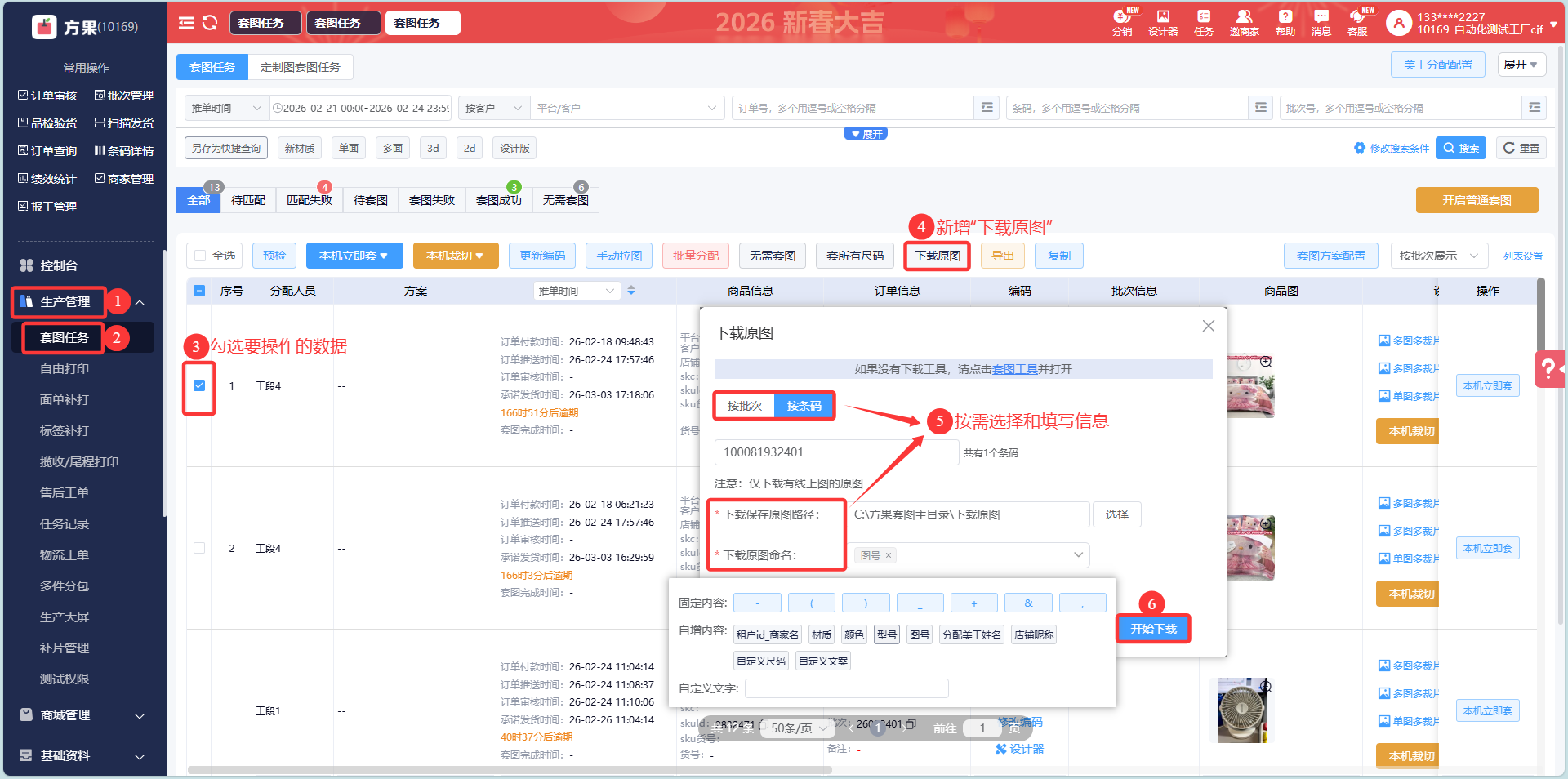The width and height of the screenshot is (1568, 779).
Task: Open the 消息 messages icon
Action: pyautogui.click(x=1321, y=22)
